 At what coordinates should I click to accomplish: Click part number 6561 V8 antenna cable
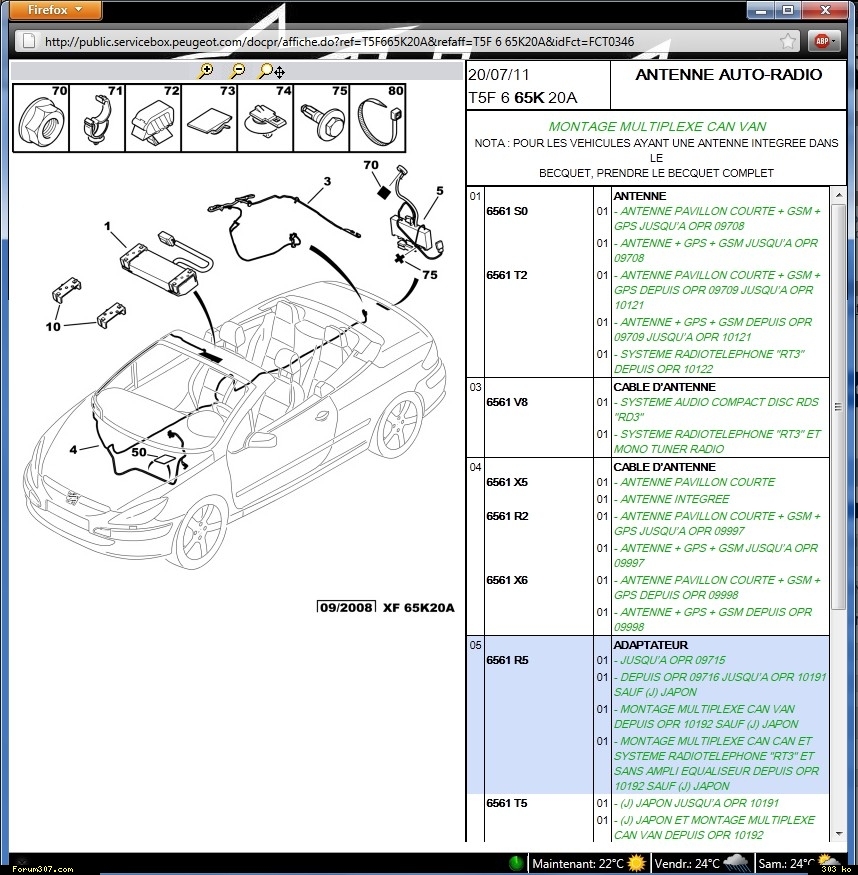tap(507, 402)
